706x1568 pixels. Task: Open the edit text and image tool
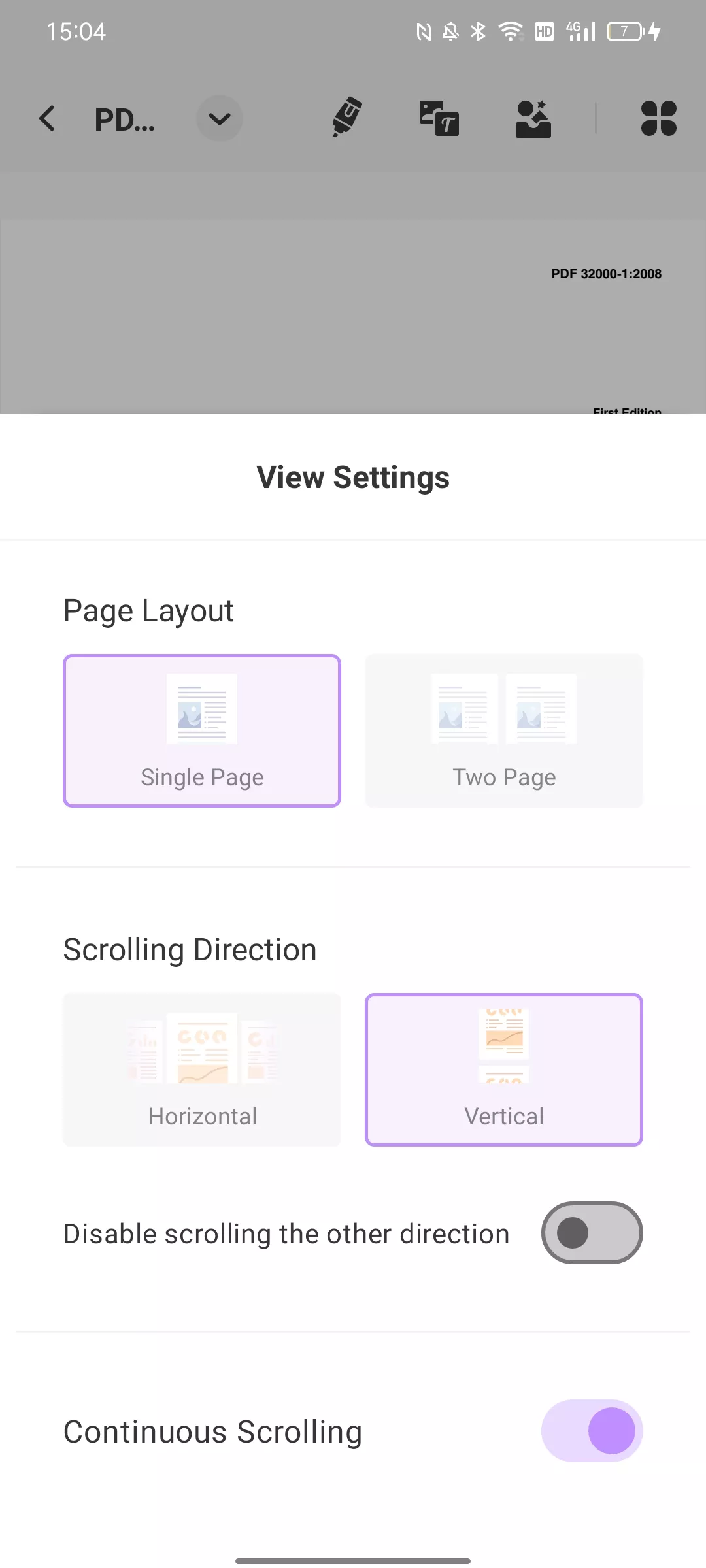[439, 118]
